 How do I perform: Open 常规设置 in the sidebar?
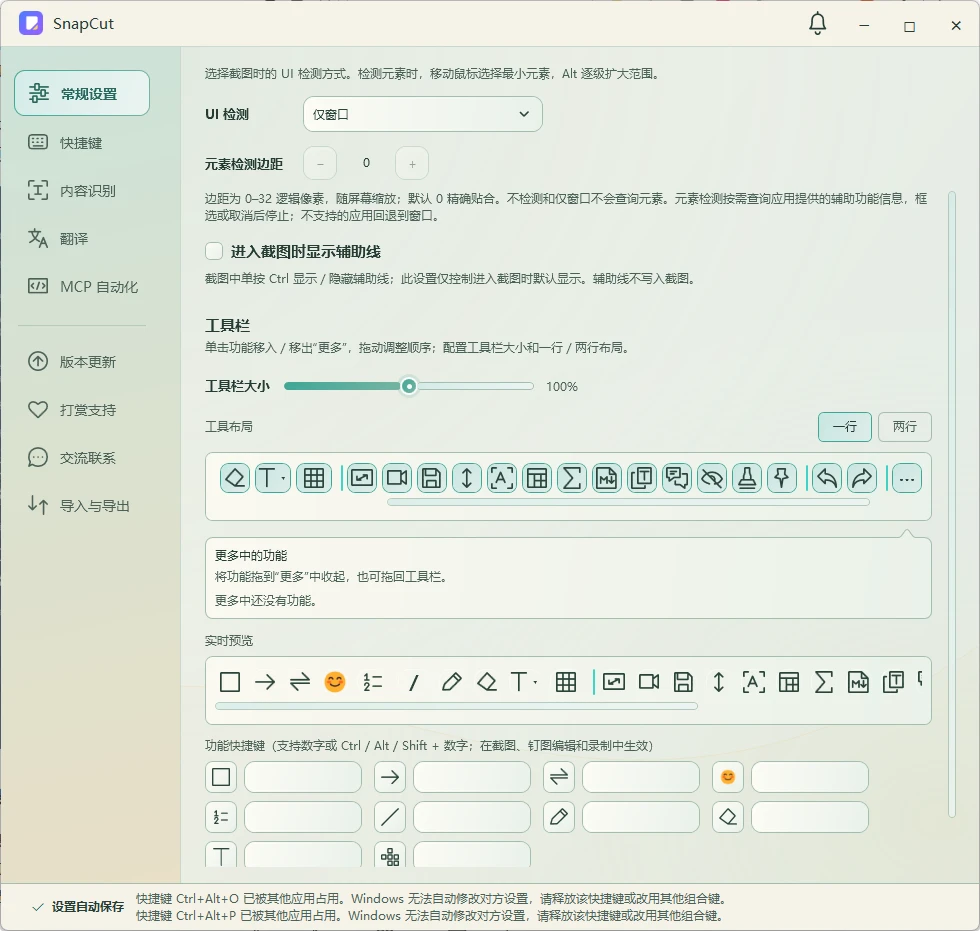(x=82, y=93)
